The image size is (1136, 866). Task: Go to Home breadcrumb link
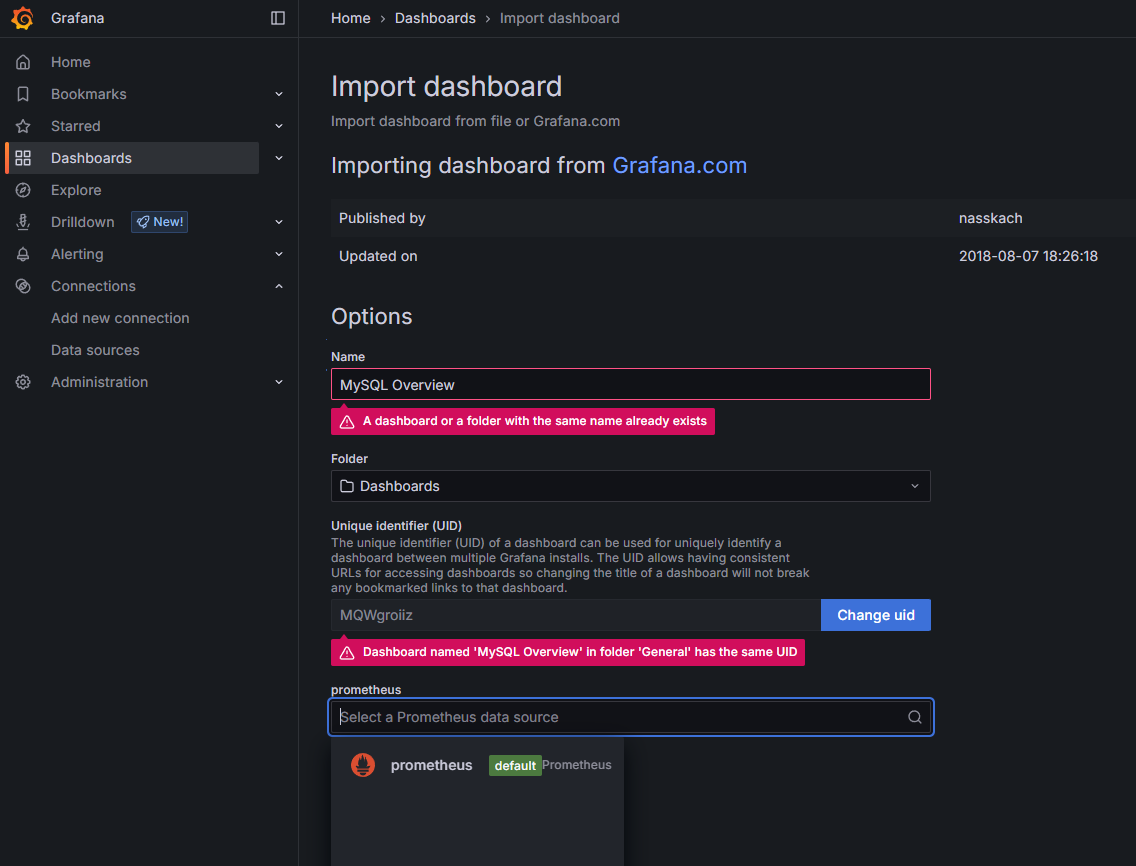point(351,18)
